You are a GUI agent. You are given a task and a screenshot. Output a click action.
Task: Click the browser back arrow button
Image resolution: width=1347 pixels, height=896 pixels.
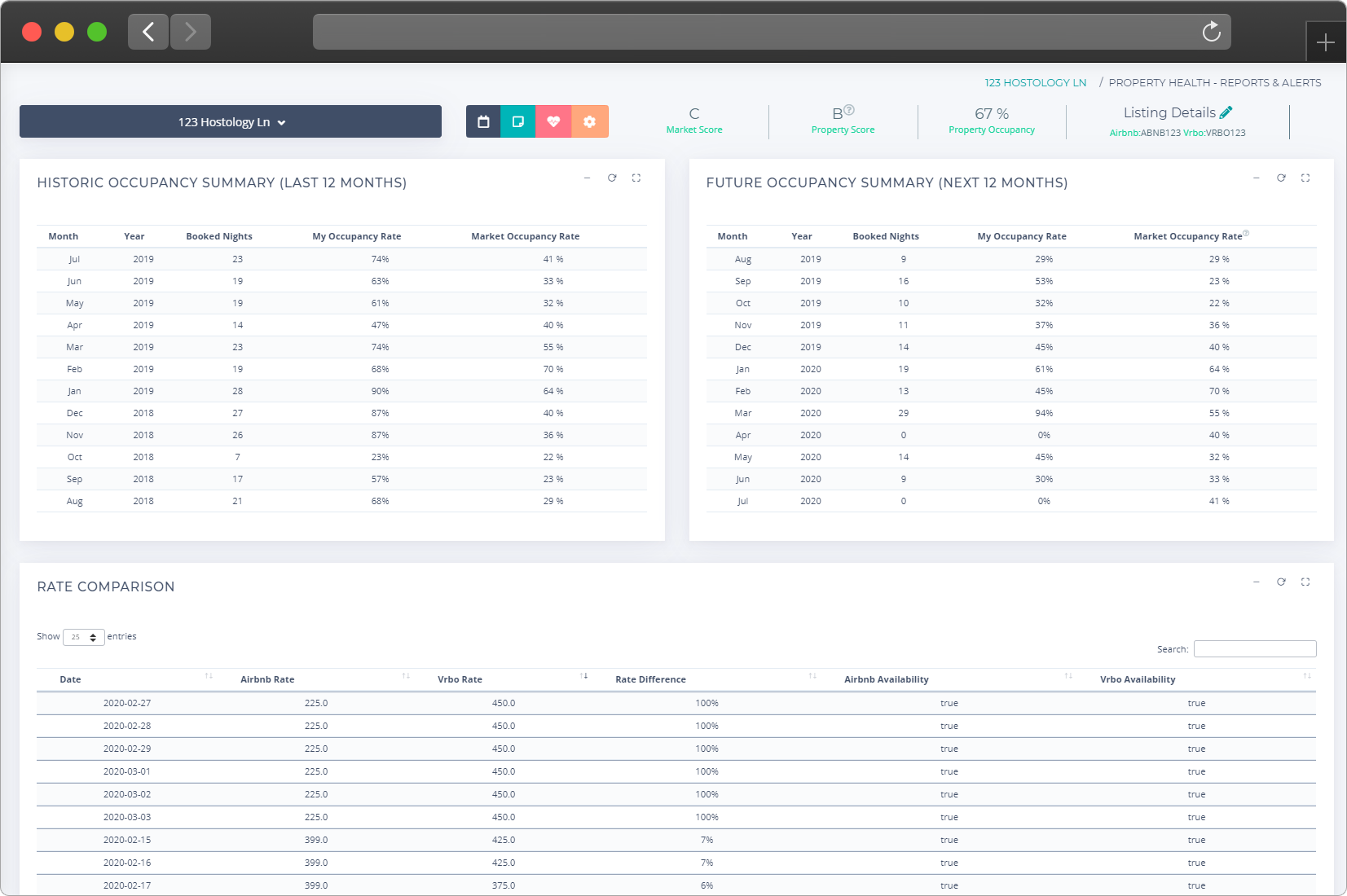(x=148, y=32)
